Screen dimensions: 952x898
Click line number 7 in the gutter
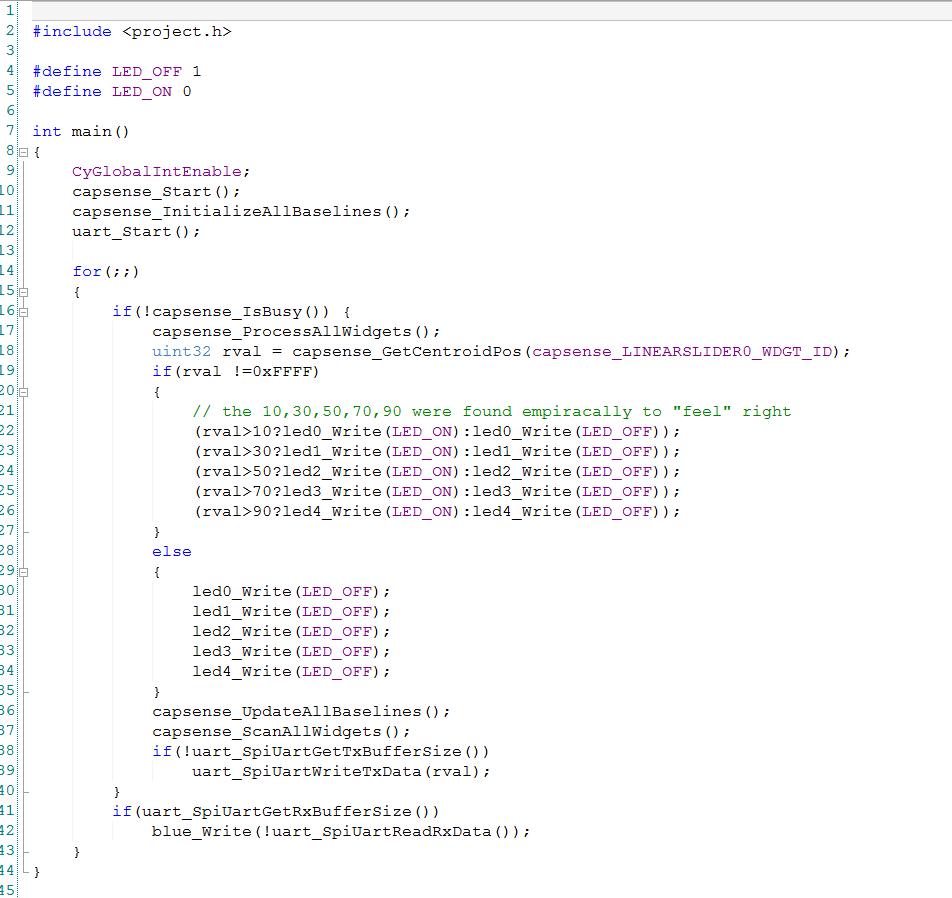[10, 131]
